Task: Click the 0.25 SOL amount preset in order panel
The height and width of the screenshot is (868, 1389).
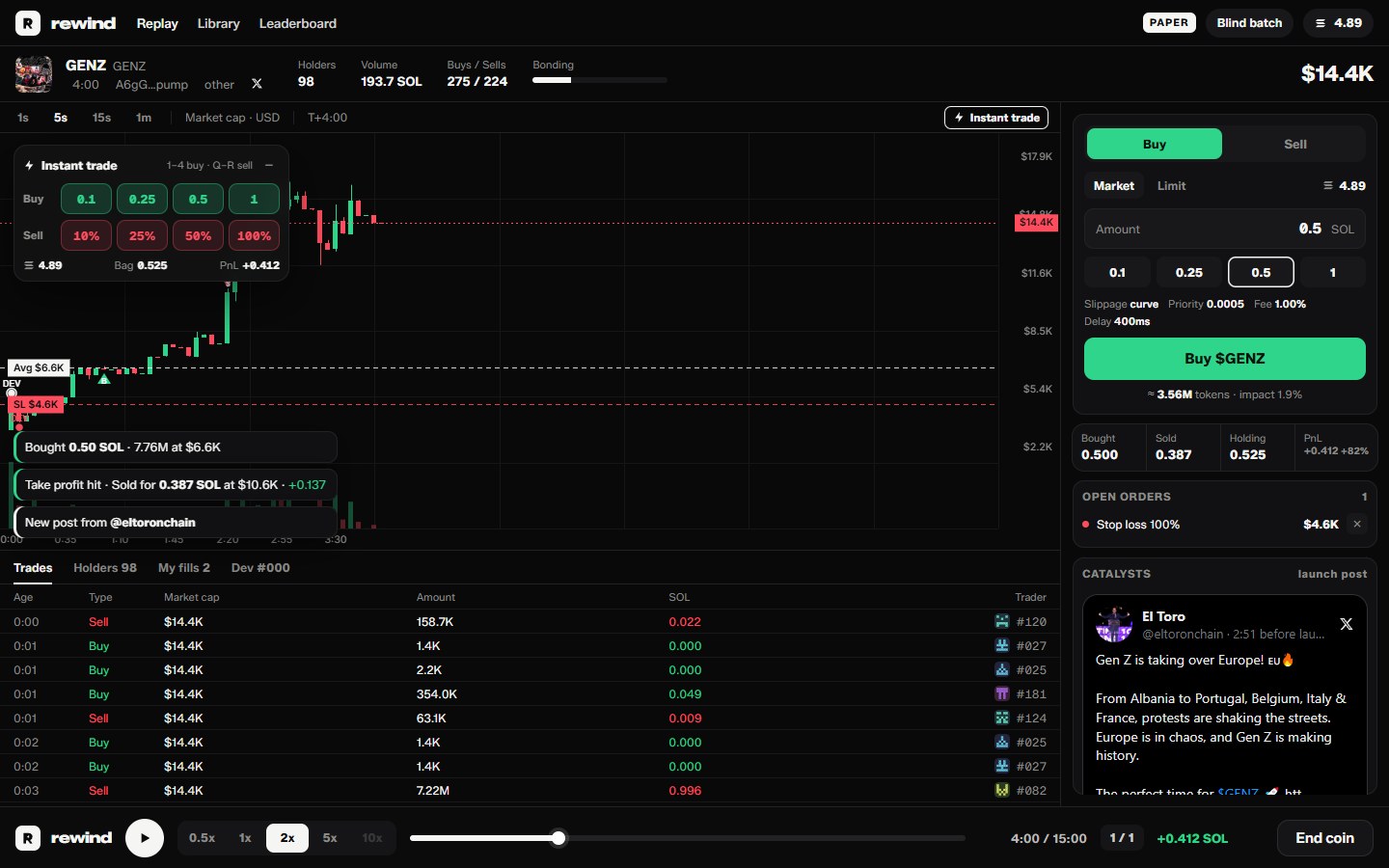Action: (x=1189, y=273)
